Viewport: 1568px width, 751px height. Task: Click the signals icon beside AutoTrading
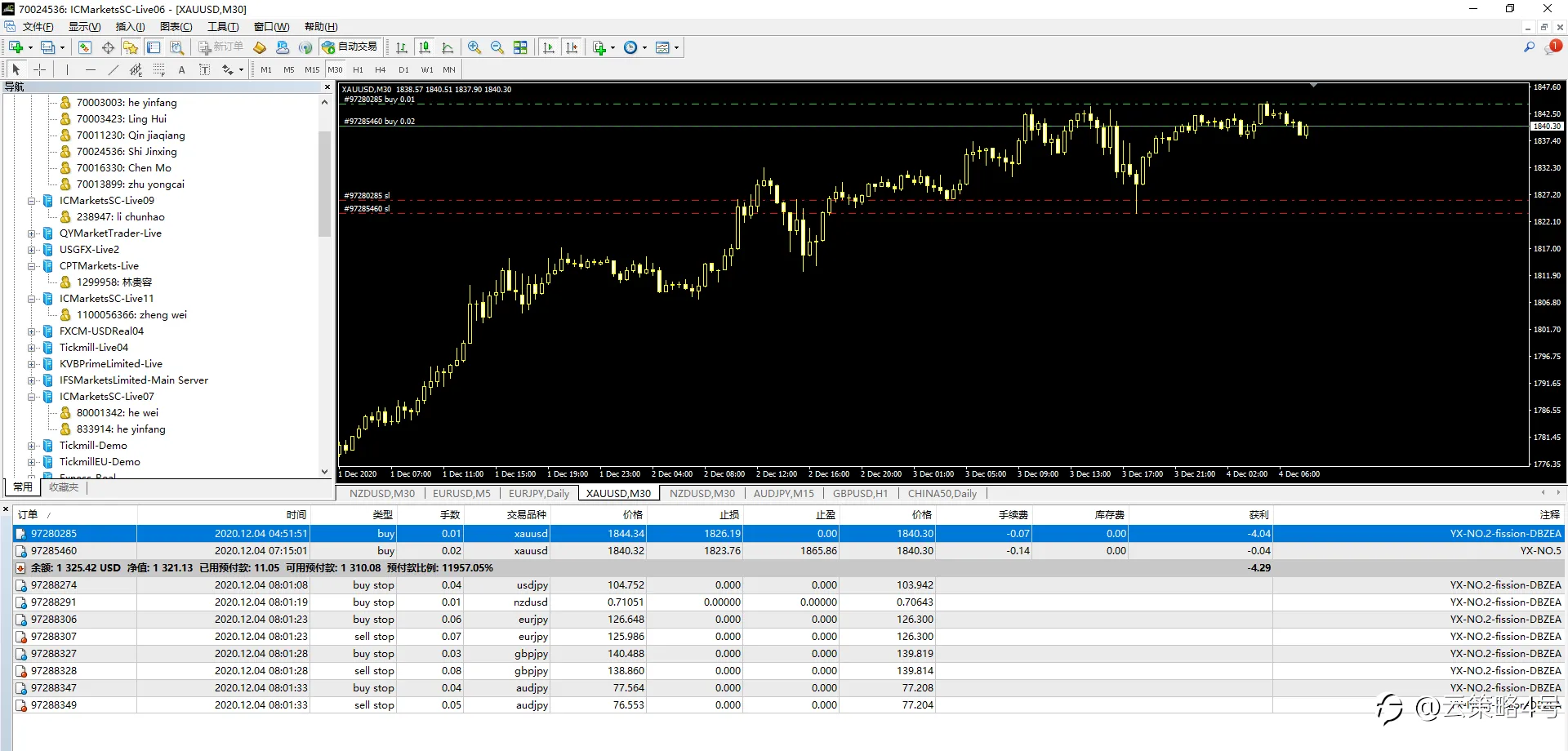coord(305,47)
